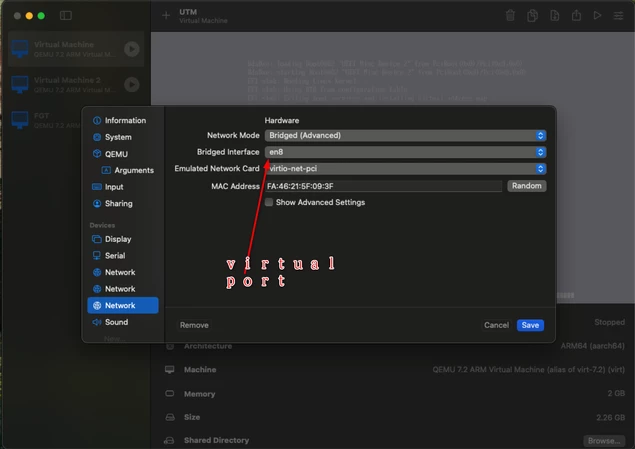
Task: Click Browse for Shared Directory
Action: coord(603,440)
